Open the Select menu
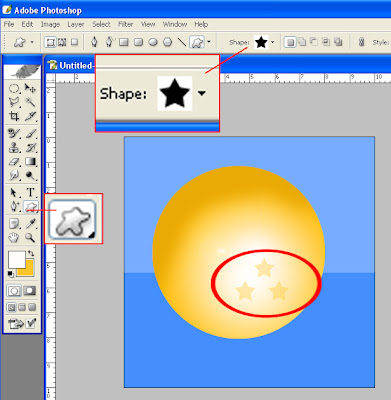This screenshot has width=391, height=400. pyautogui.click(x=101, y=24)
